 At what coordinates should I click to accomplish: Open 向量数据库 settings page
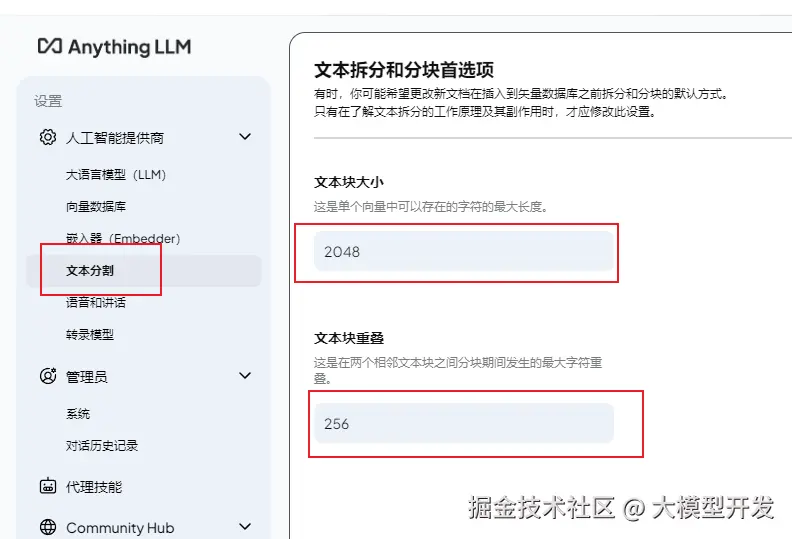point(96,207)
